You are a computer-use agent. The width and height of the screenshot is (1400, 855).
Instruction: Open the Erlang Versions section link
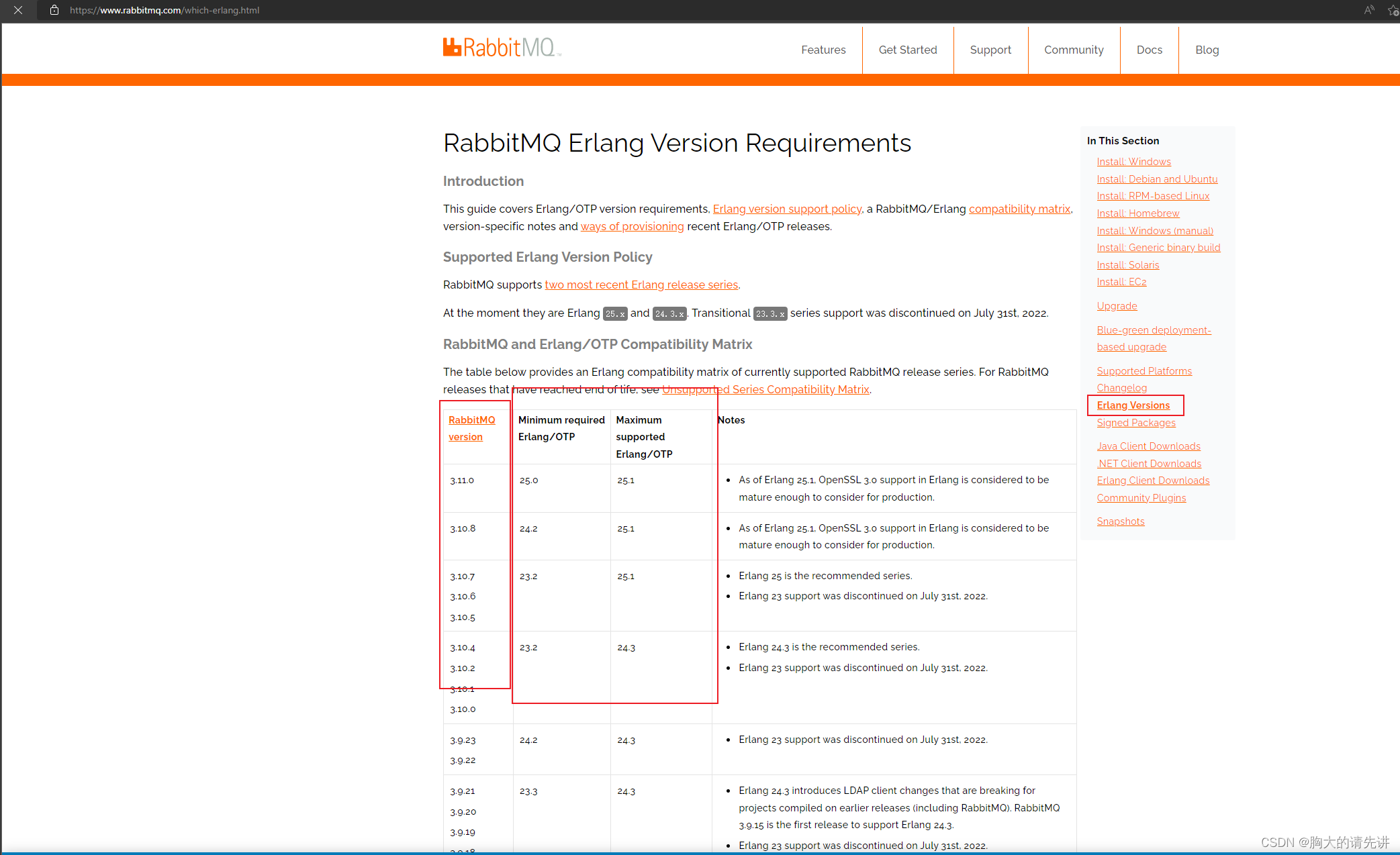coord(1133,405)
